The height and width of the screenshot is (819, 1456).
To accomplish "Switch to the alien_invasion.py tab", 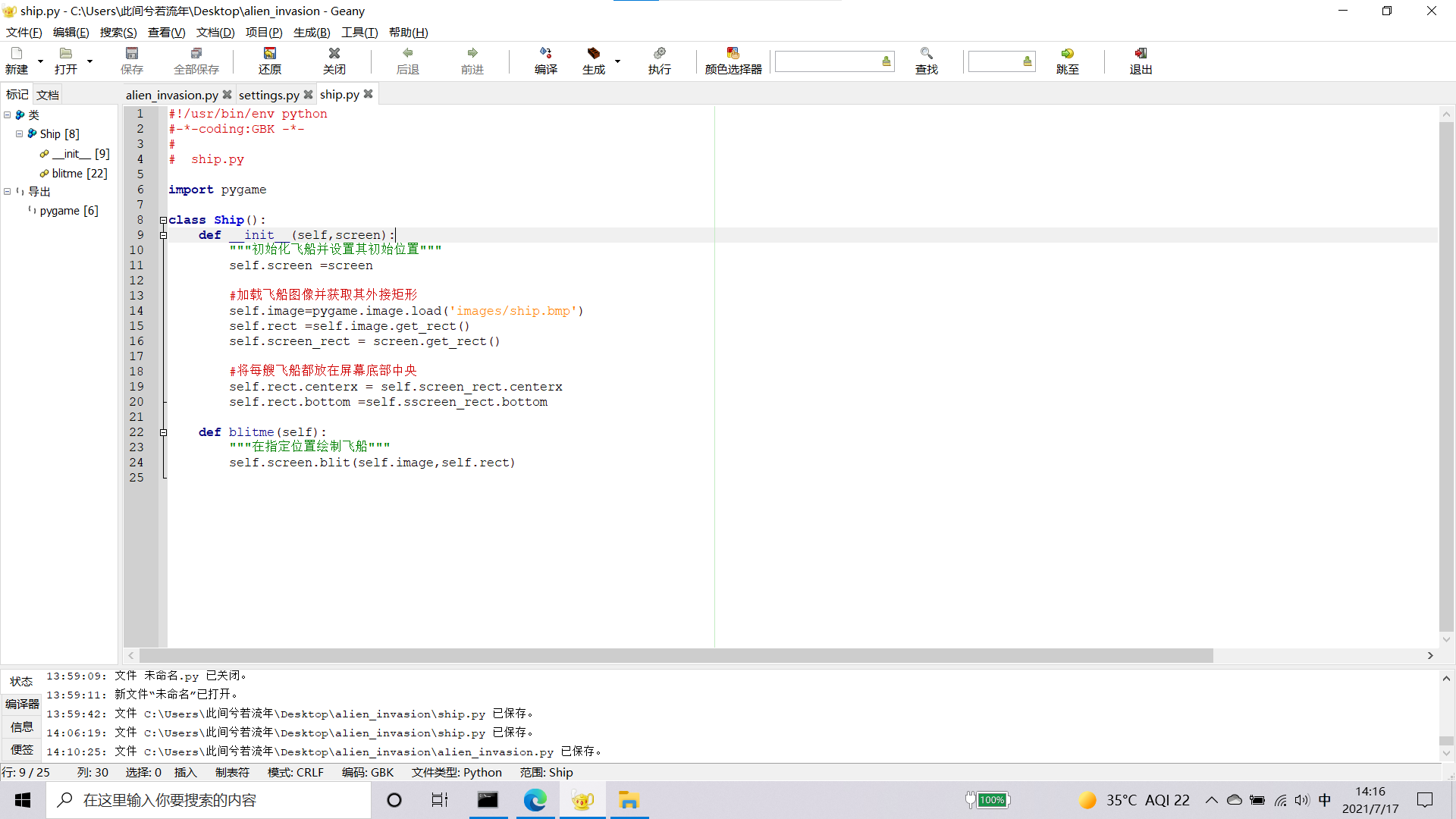I will [171, 95].
